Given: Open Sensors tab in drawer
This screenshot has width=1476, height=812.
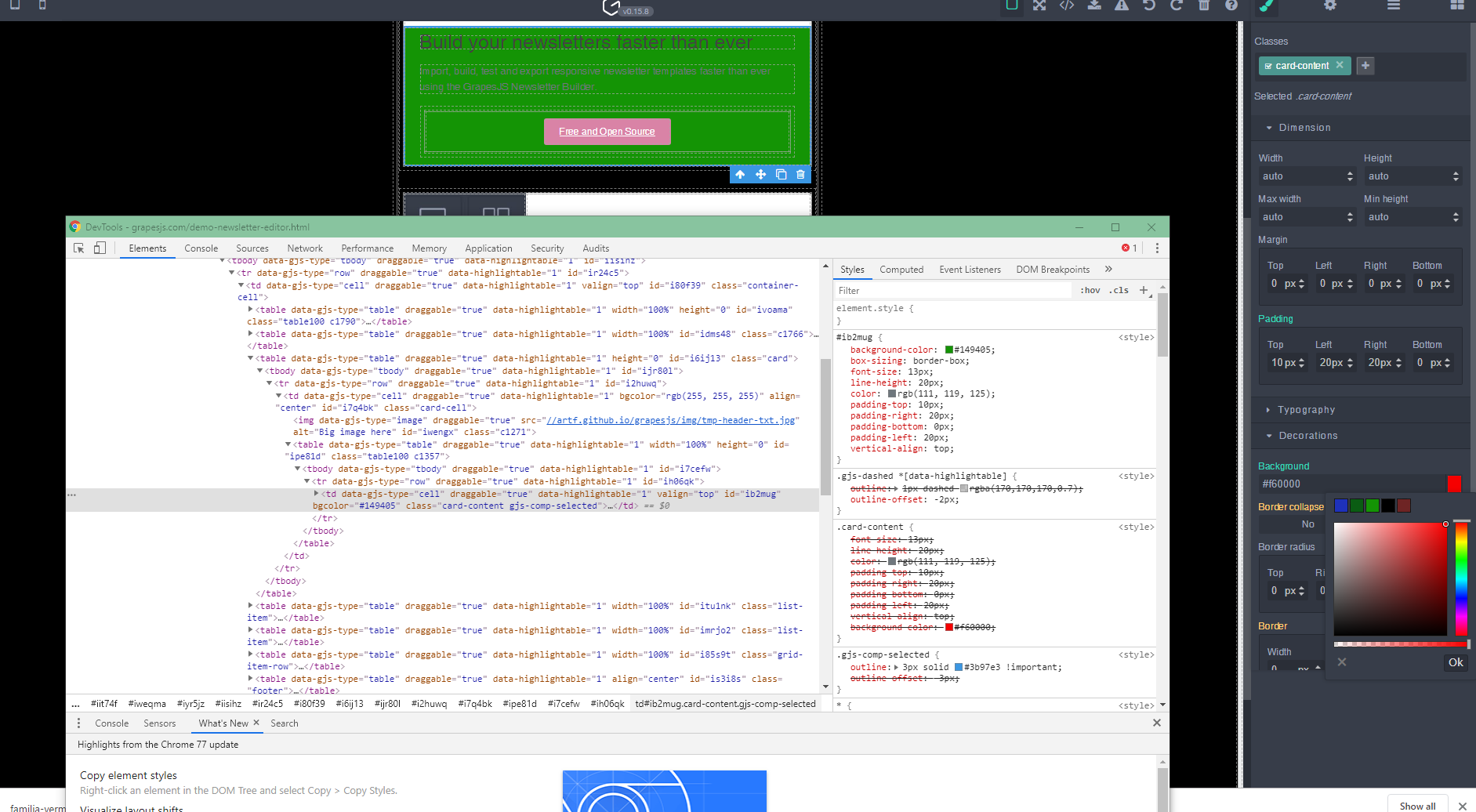Looking at the screenshot, I should [160, 723].
